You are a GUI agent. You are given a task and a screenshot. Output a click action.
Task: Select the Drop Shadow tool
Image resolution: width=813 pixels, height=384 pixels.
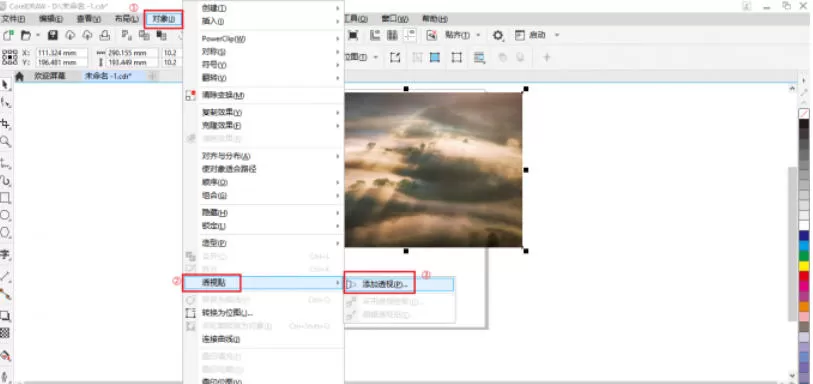(x=6, y=316)
